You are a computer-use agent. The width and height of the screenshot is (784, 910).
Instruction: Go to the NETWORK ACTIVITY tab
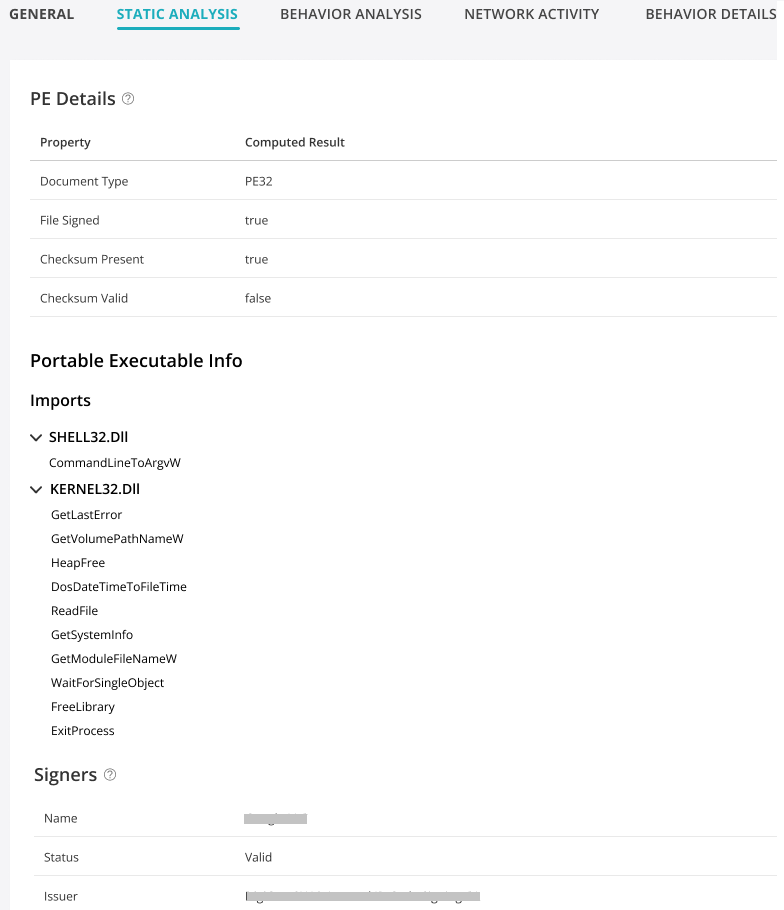pyautogui.click(x=531, y=14)
